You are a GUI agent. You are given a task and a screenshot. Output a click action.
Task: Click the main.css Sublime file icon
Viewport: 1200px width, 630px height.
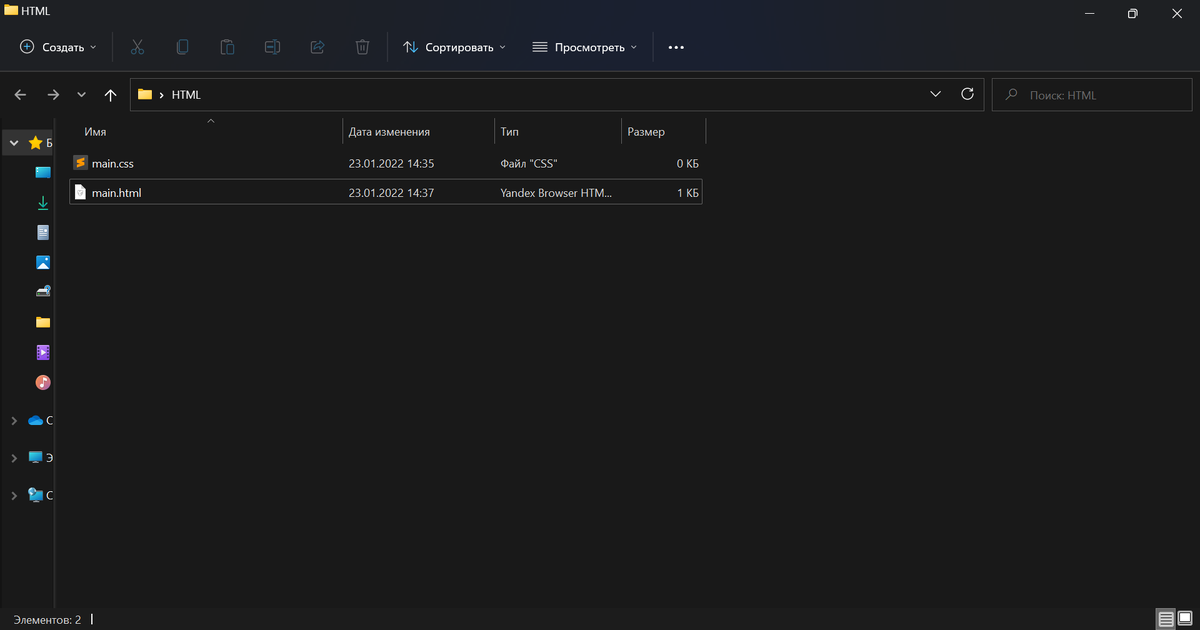click(81, 163)
